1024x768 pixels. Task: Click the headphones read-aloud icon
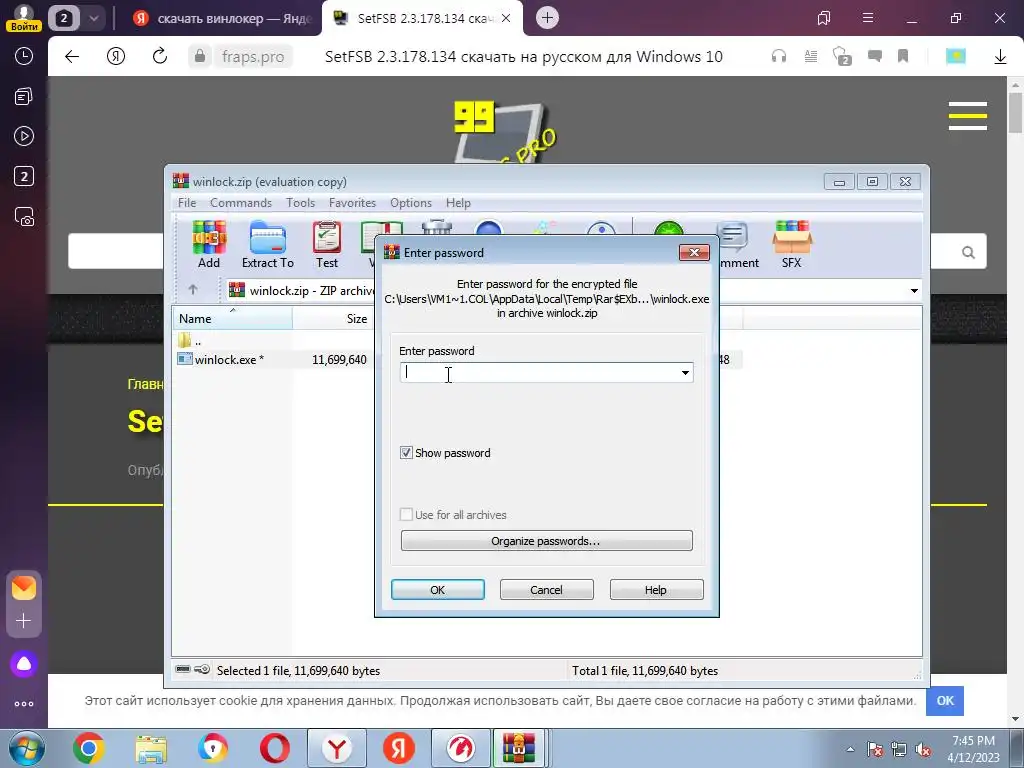pyautogui.click(x=778, y=57)
